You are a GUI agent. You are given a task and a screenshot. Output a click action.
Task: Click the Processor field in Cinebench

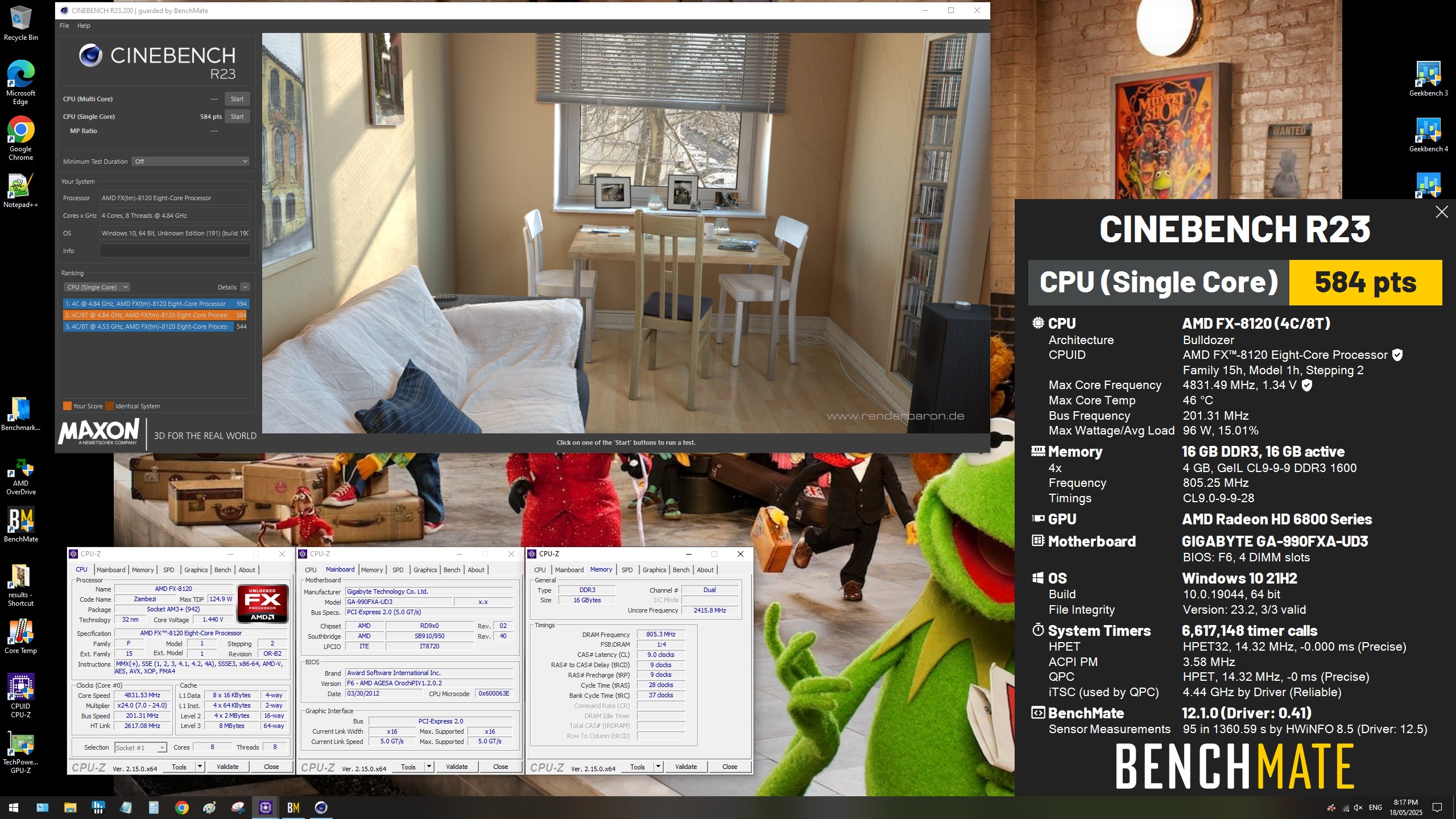(175, 198)
